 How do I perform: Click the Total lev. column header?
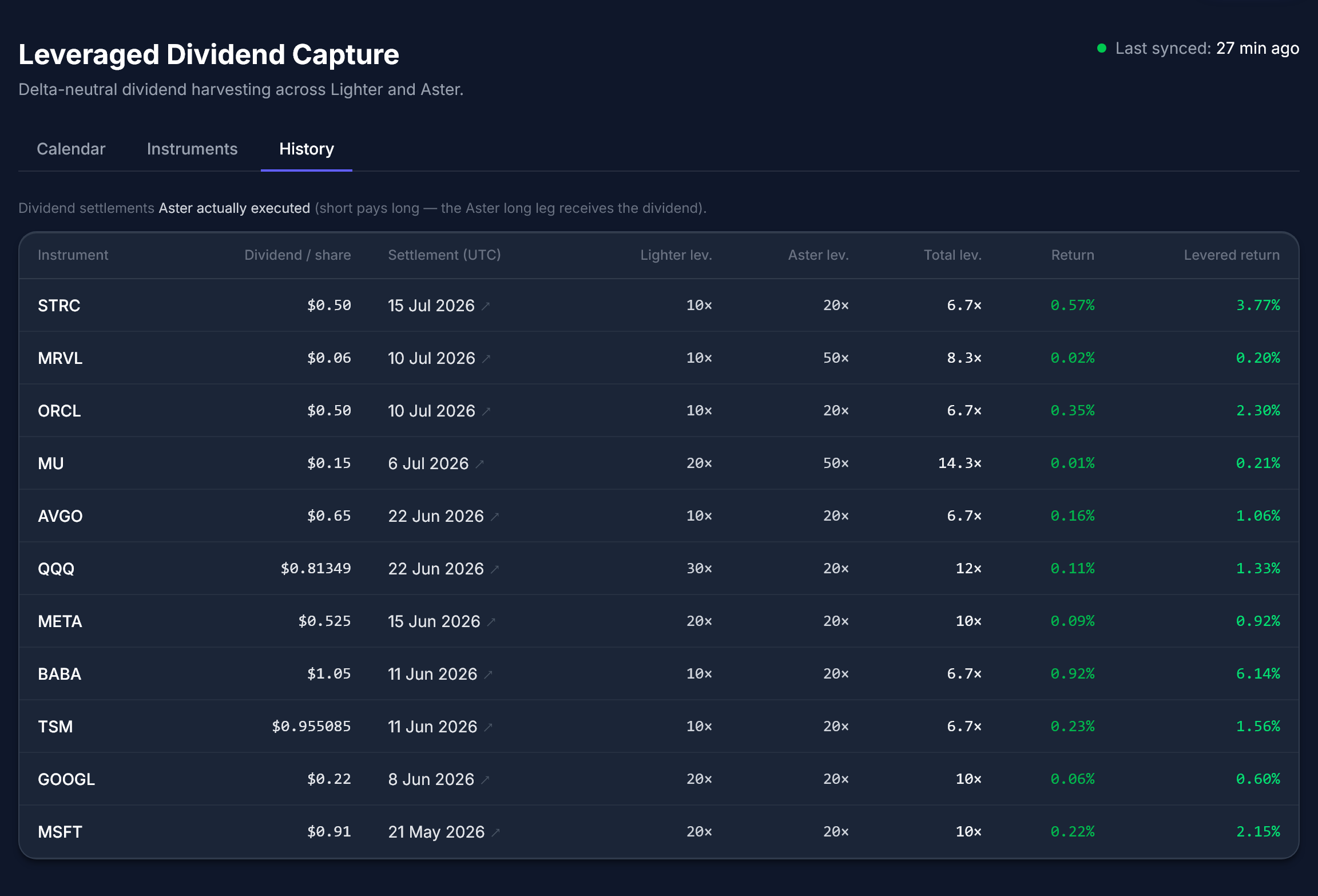(952, 255)
